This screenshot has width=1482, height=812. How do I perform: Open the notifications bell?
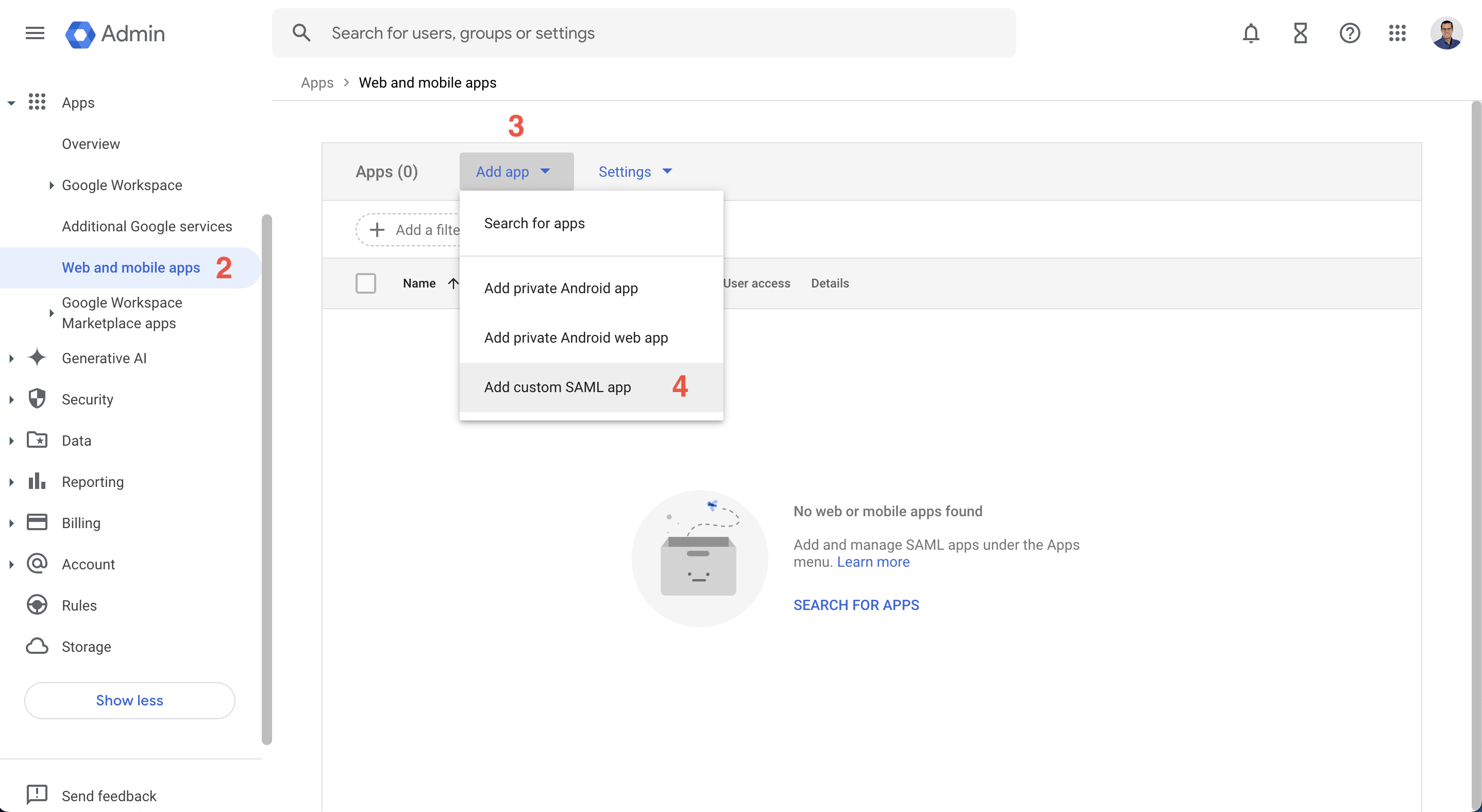1251,33
